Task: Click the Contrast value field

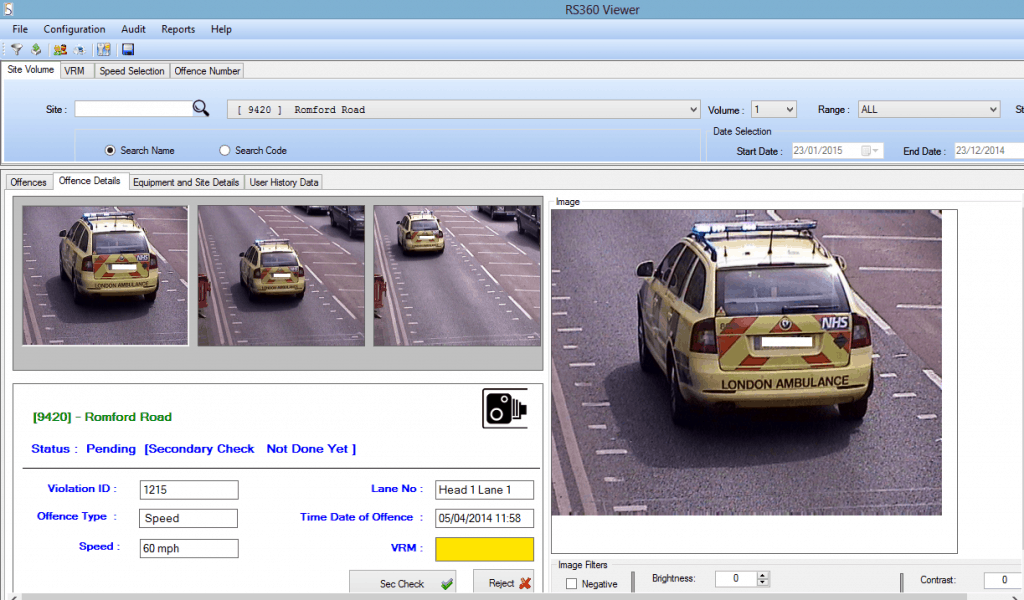Action: tap(1004, 580)
